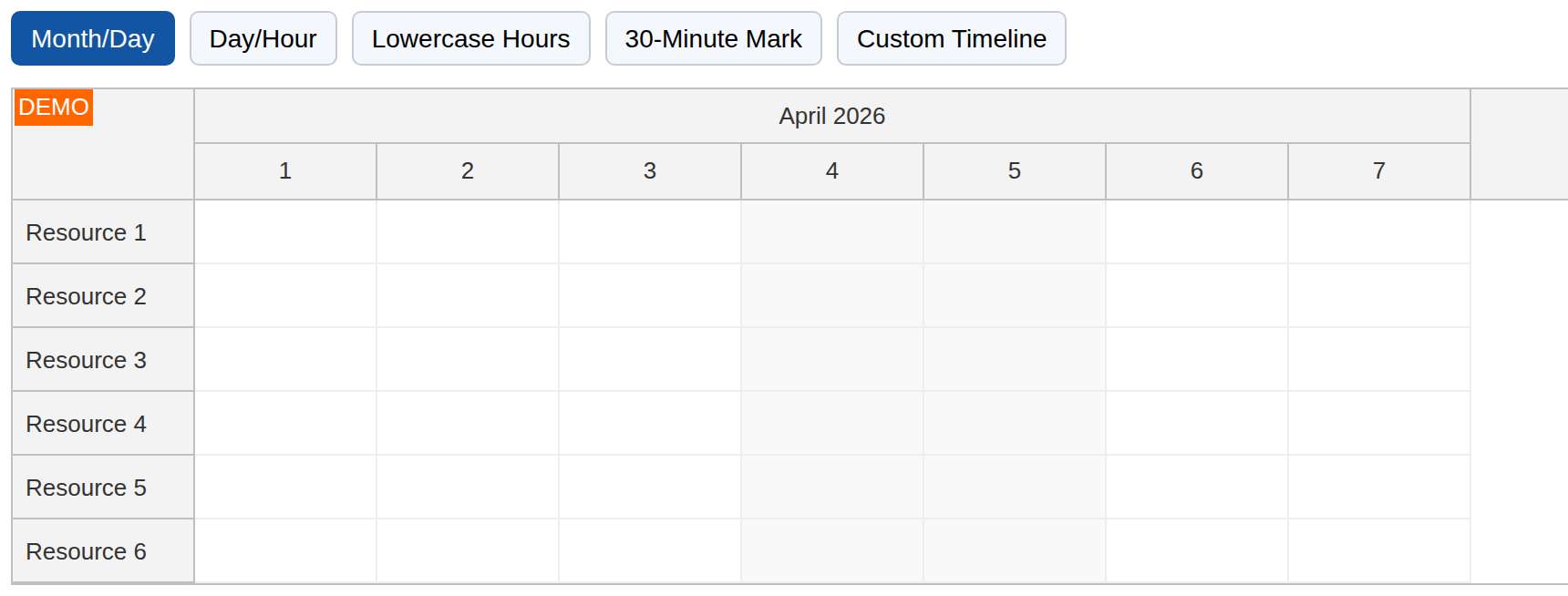Switch to Day/Hour timeline view
The image size is (1568, 596).
(x=263, y=38)
